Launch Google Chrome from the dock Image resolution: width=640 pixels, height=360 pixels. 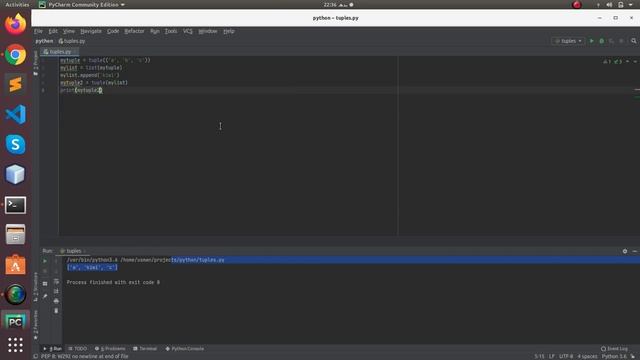[x=16, y=54]
